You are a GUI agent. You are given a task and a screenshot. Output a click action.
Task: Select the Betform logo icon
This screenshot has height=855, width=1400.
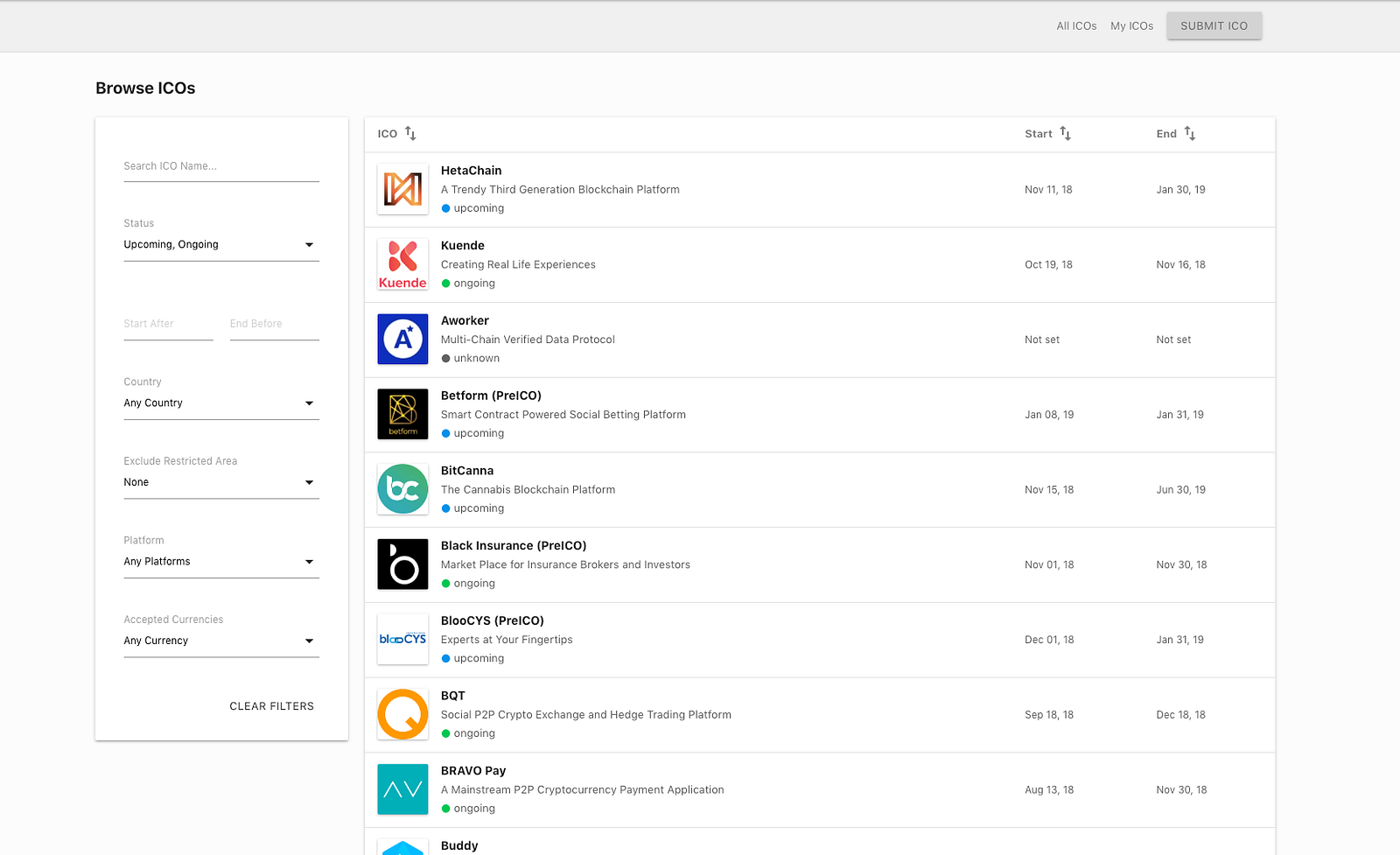(x=402, y=414)
